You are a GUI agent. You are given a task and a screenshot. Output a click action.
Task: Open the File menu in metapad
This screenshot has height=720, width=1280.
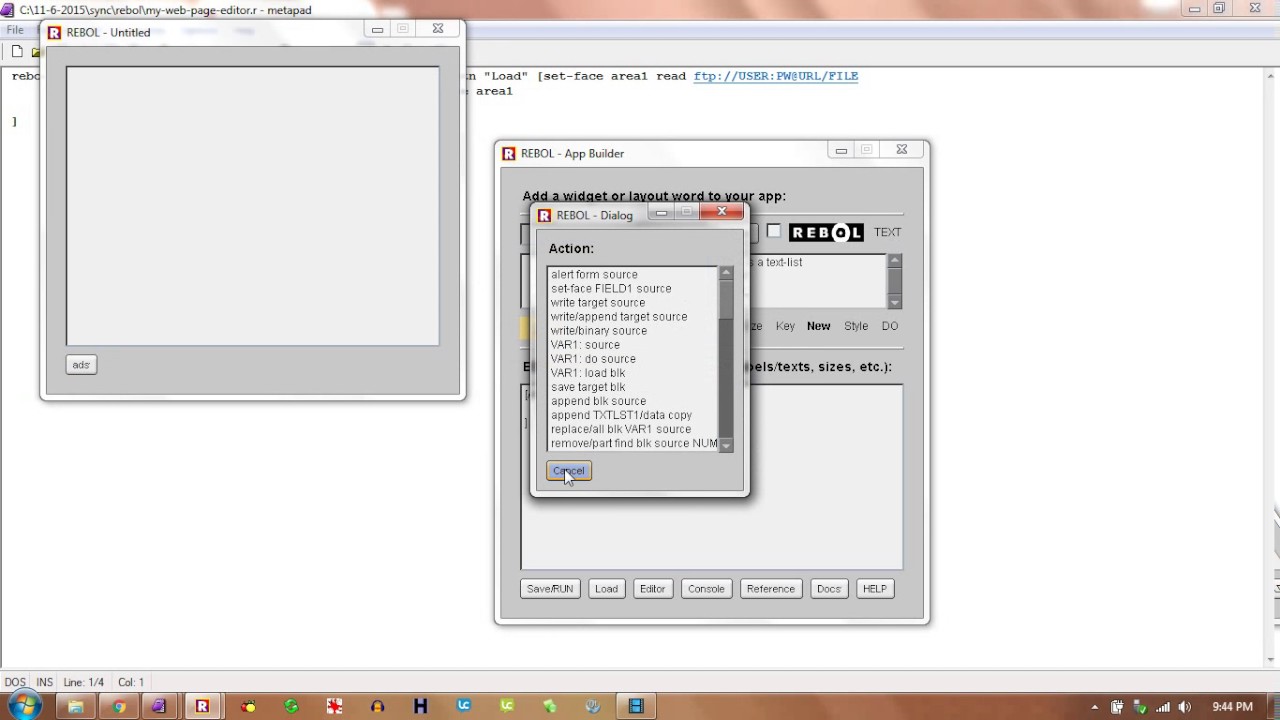15,30
